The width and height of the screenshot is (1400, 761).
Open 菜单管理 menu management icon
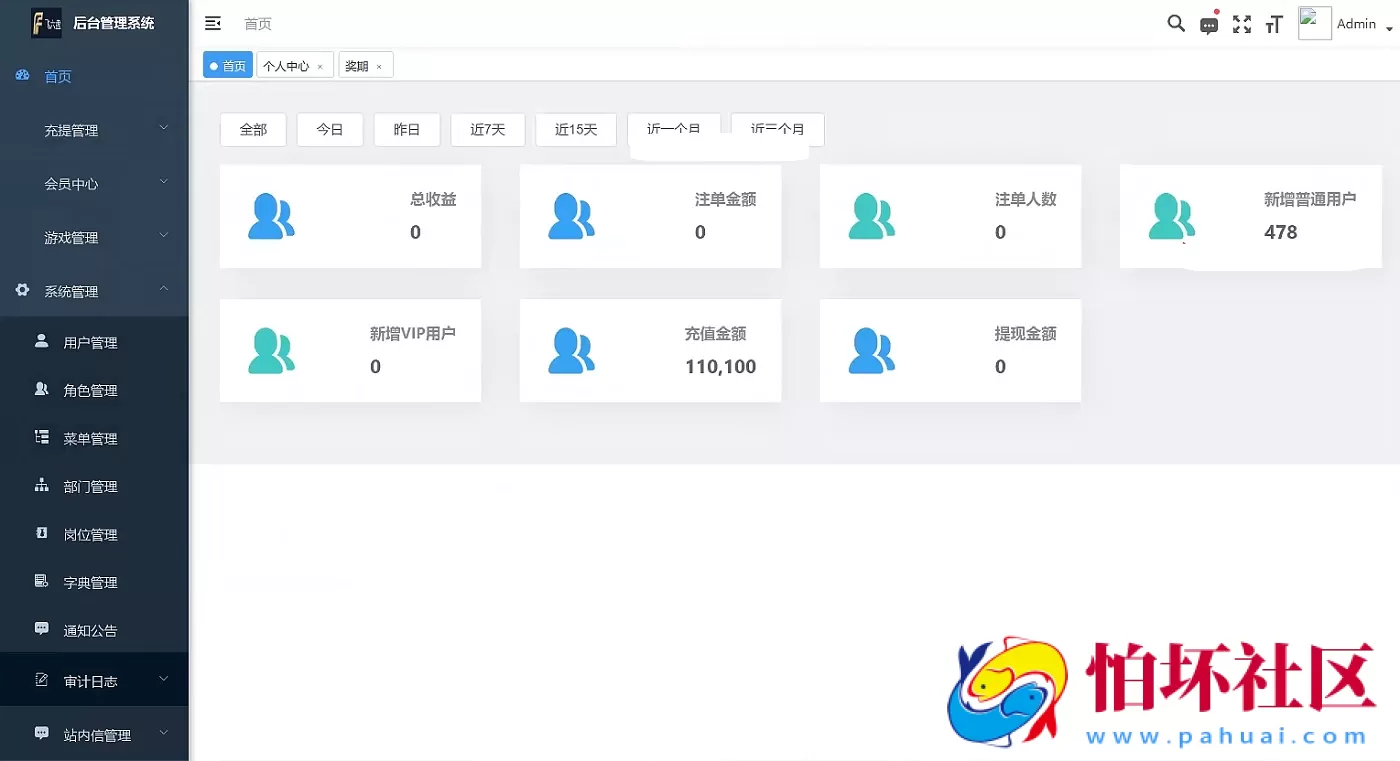[x=39, y=438]
